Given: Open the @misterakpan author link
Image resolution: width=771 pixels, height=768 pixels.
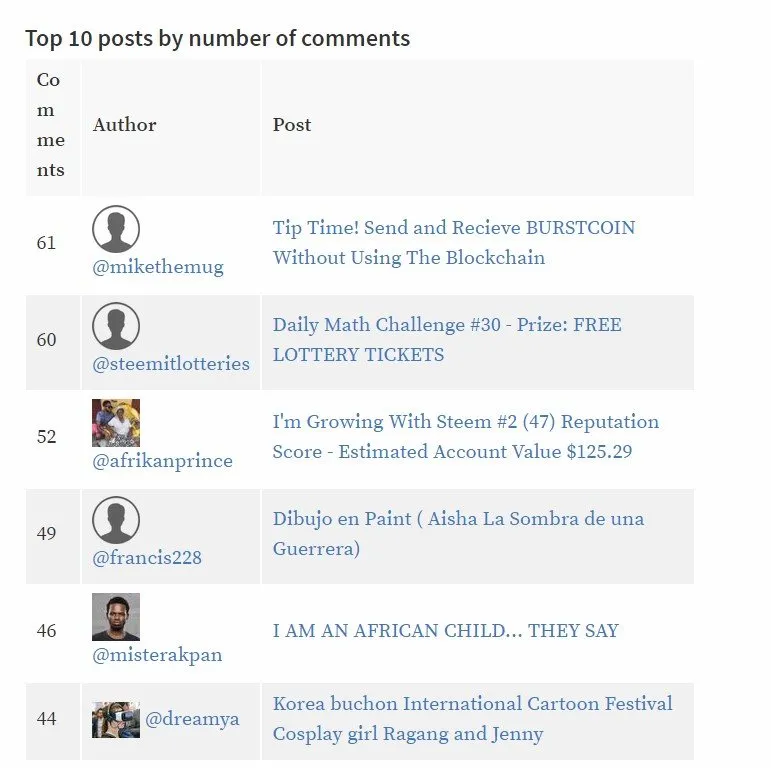Looking at the screenshot, I should 157,655.
